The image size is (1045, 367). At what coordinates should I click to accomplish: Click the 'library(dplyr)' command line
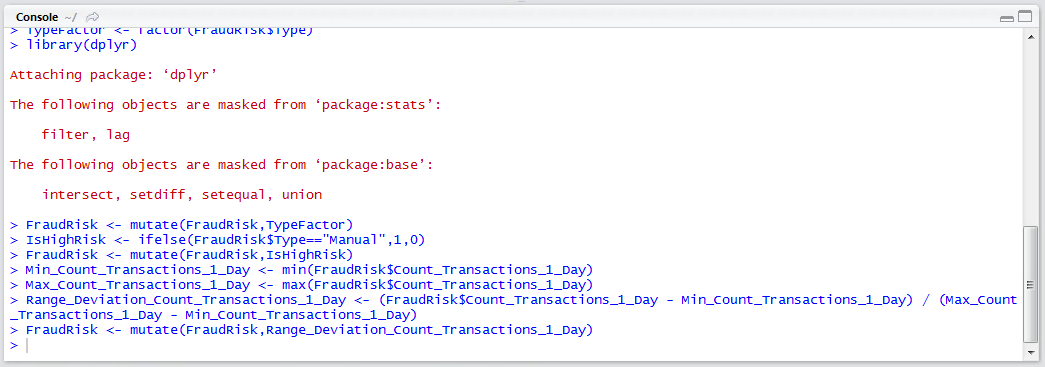[x=73, y=45]
